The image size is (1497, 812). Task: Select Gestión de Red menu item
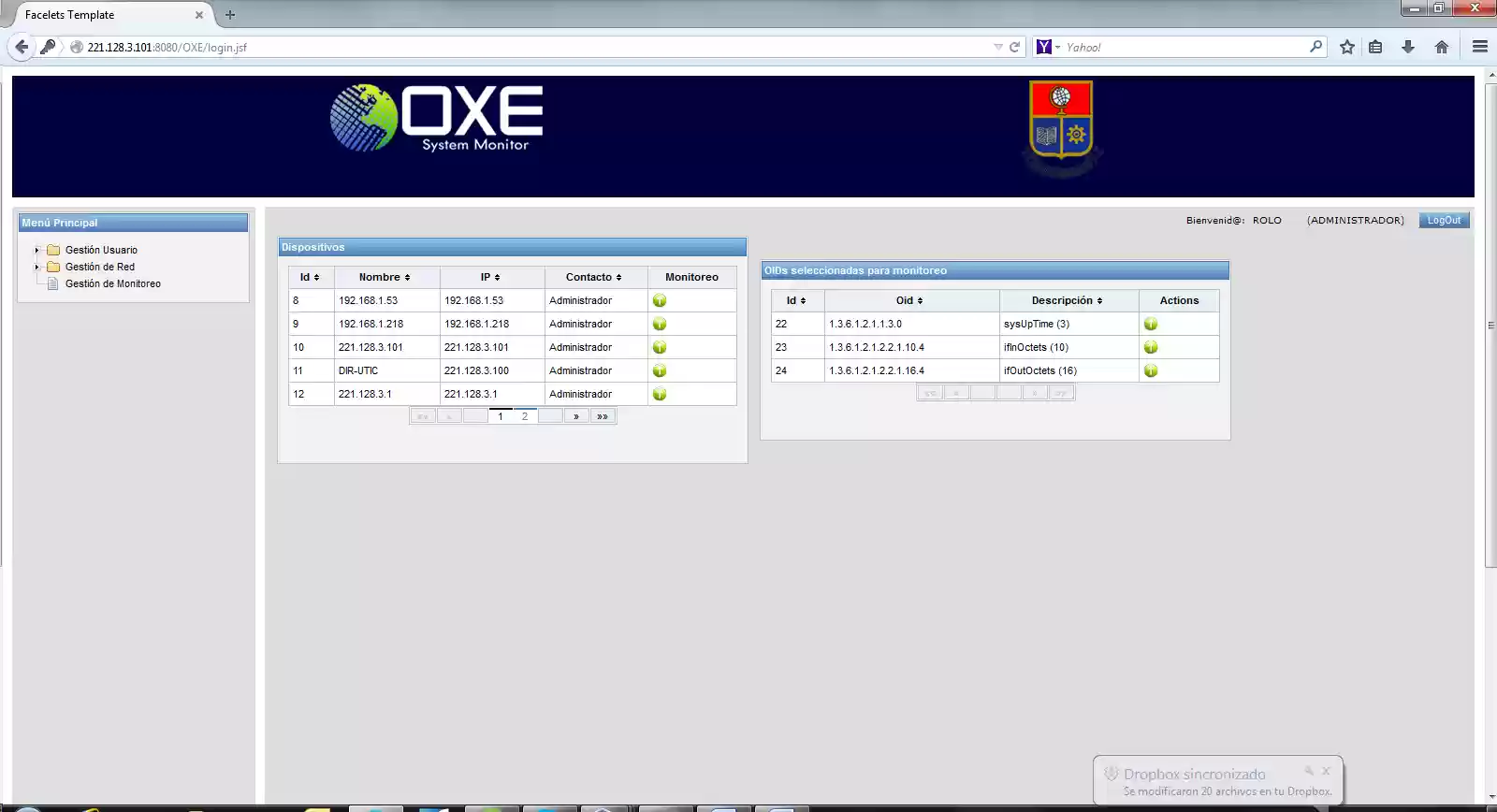coord(100,267)
